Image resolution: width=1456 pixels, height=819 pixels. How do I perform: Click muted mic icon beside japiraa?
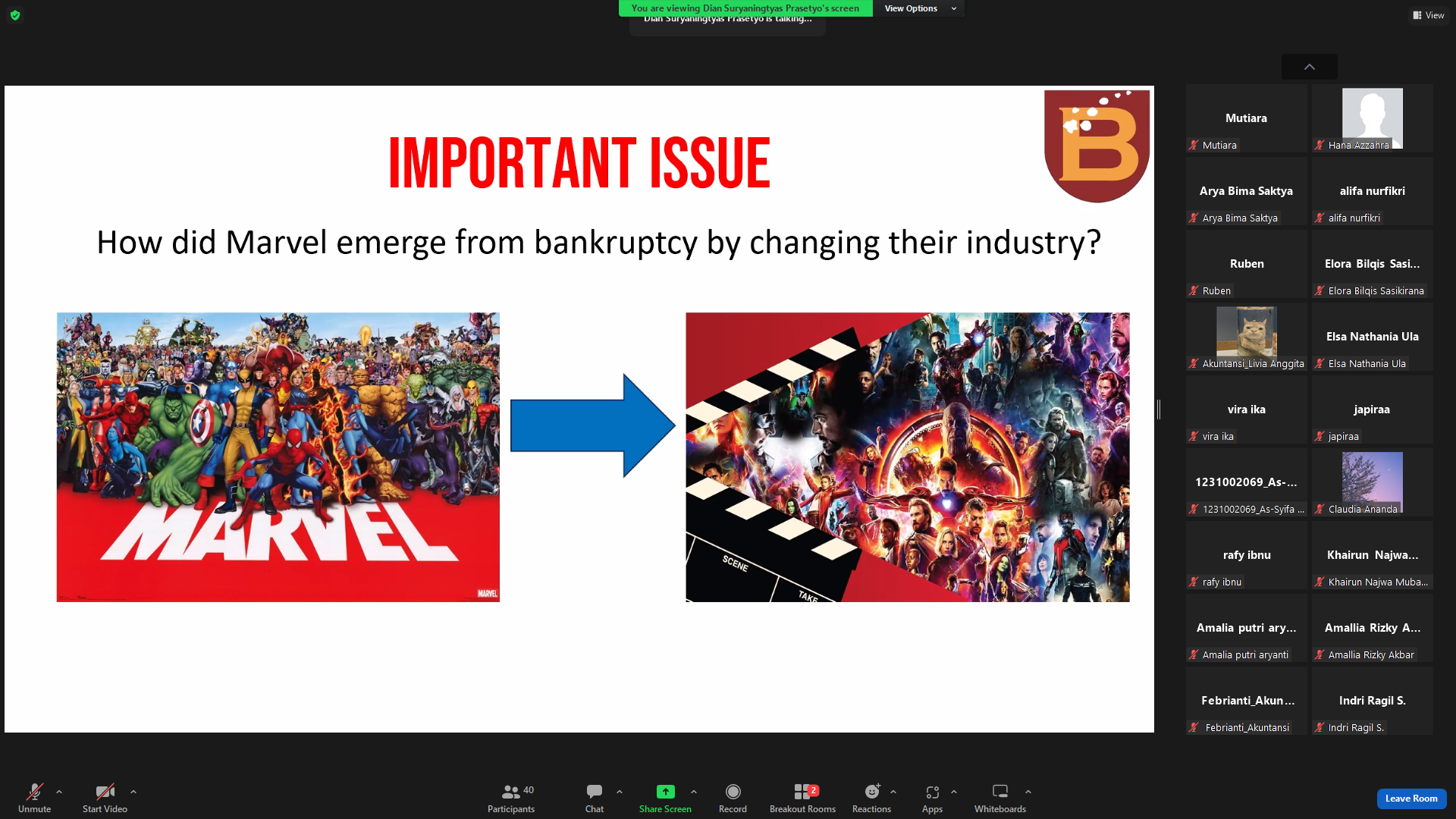1319,436
